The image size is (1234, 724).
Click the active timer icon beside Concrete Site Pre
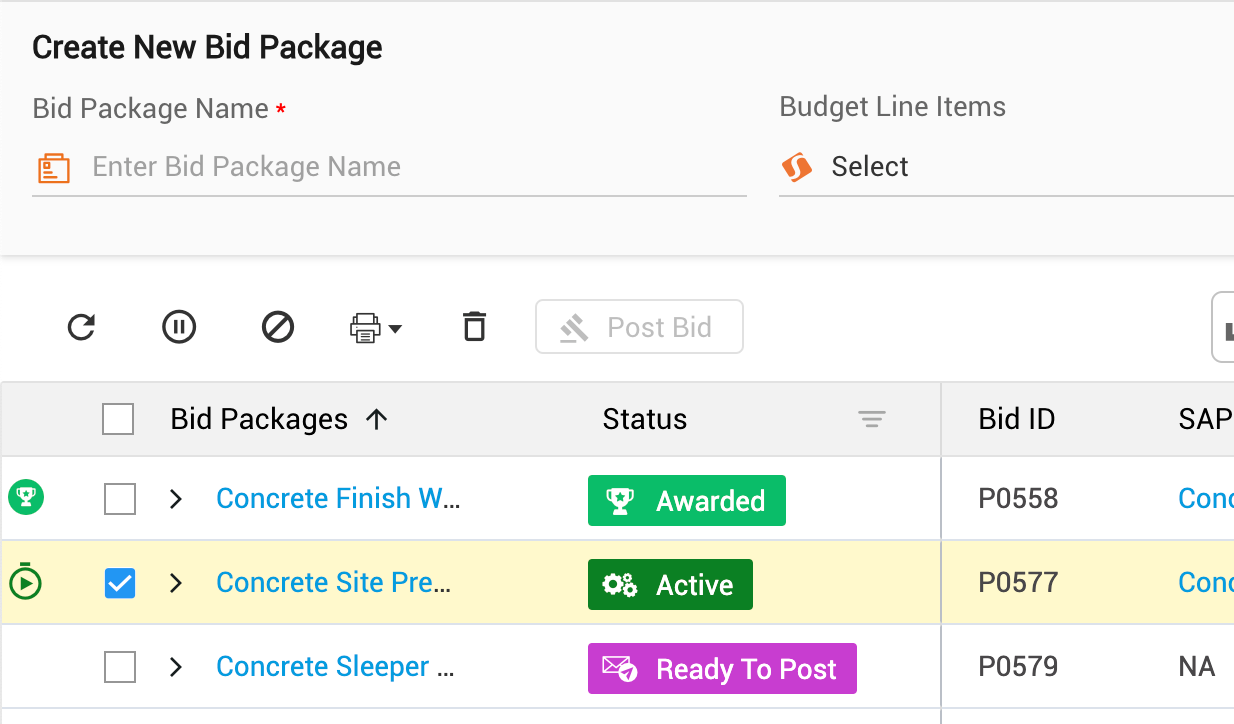click(x=26, y=582)
